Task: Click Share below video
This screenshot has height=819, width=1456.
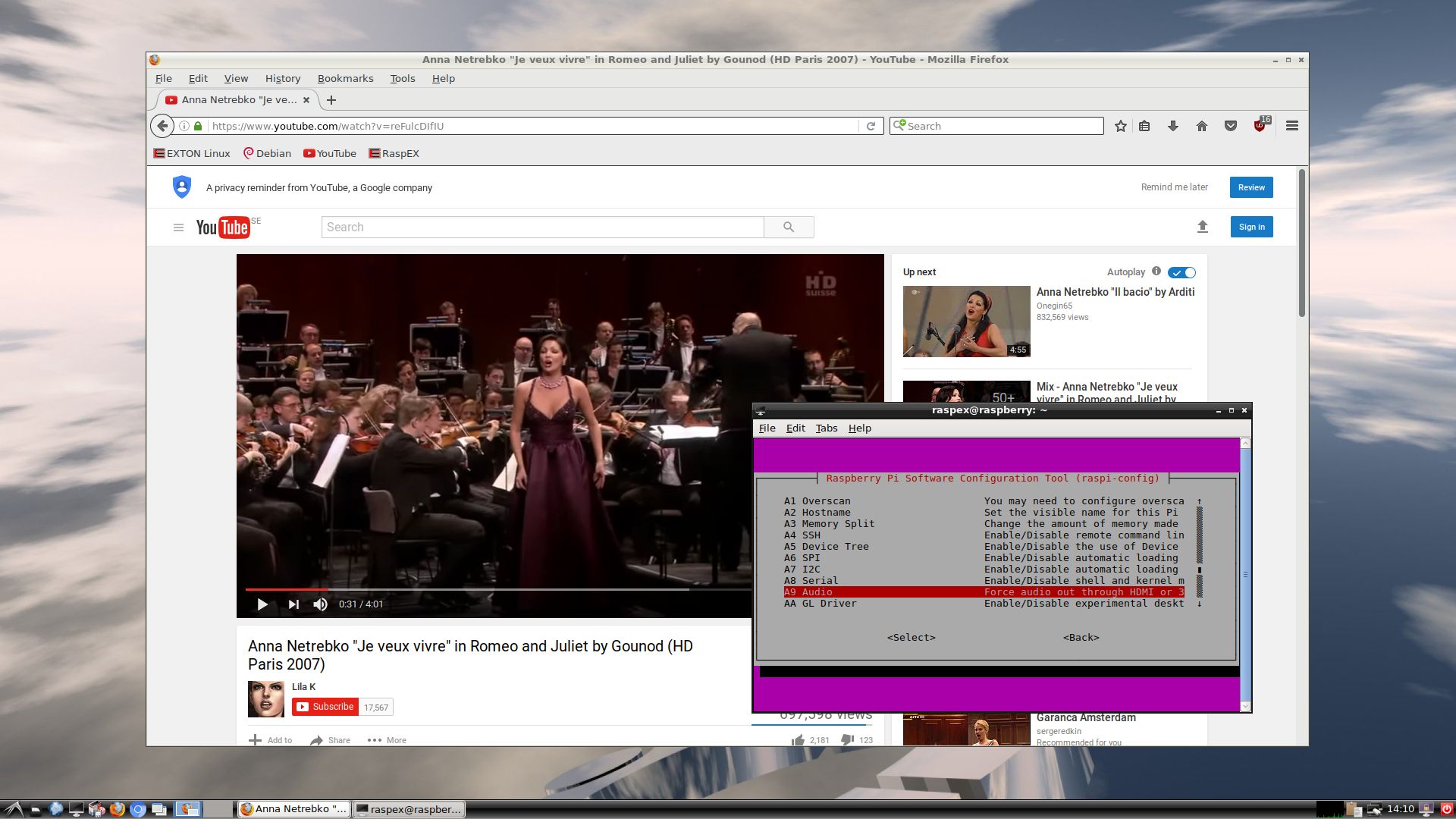Action: coord(330,740)
